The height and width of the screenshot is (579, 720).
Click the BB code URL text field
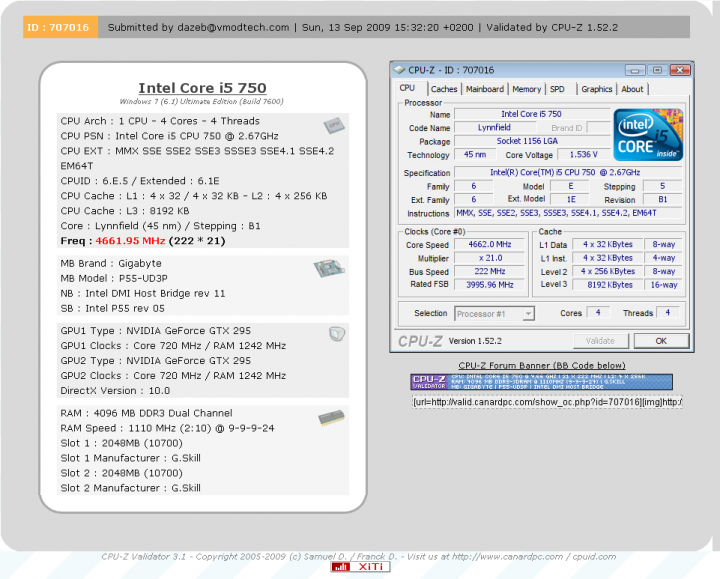[x=547, y=402]
